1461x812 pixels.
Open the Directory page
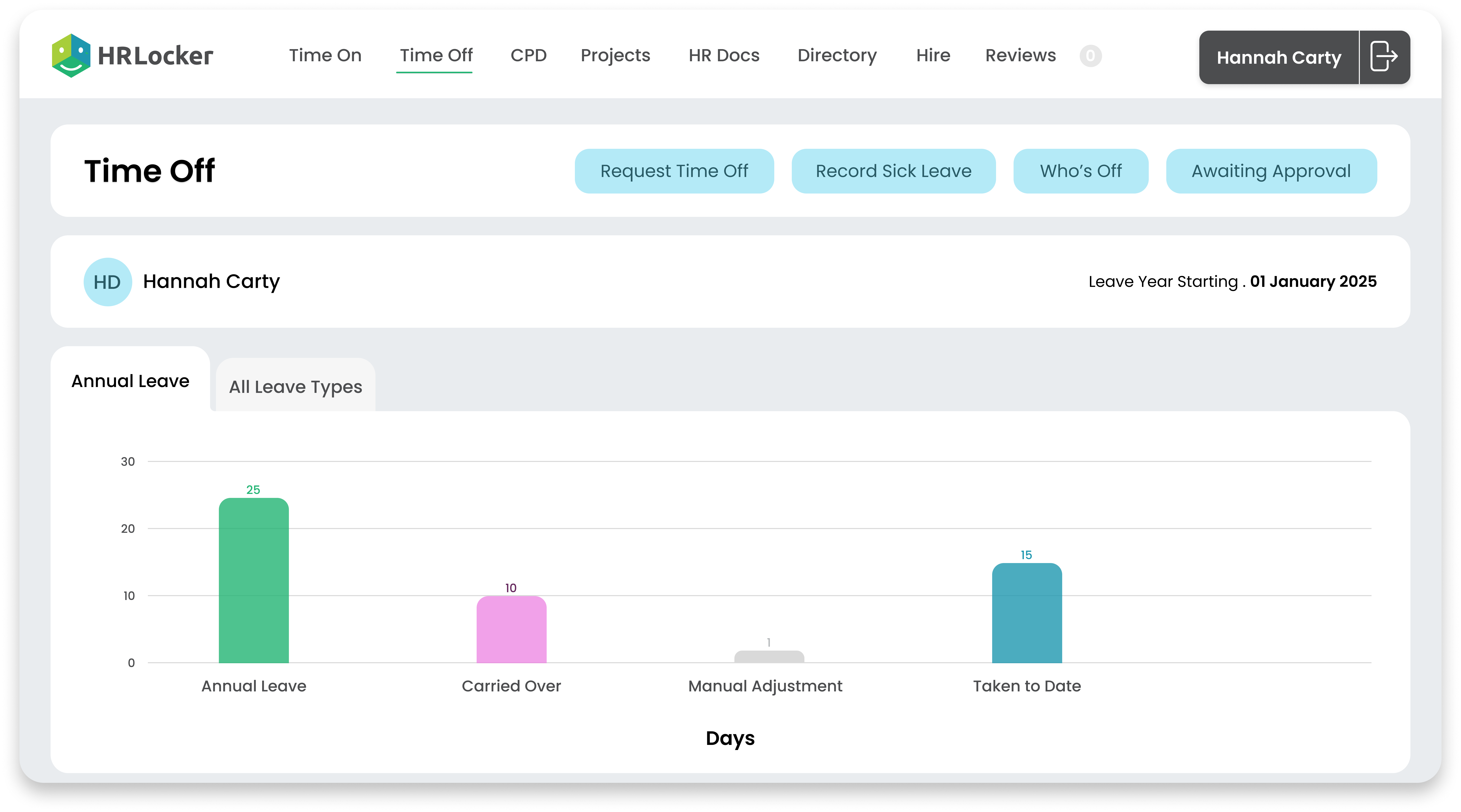pos(837,56)
